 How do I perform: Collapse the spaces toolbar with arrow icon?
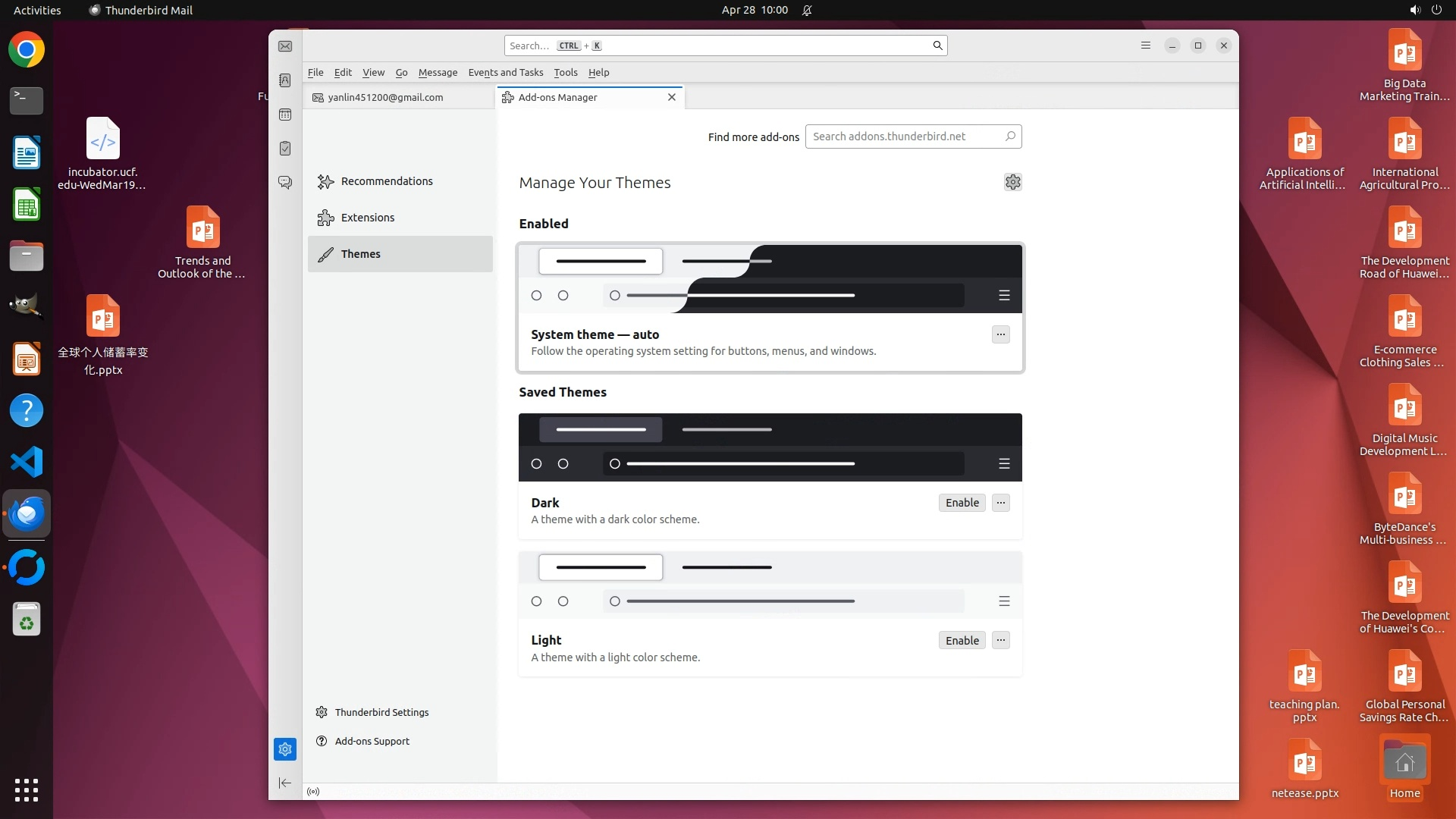pos(285,783)
